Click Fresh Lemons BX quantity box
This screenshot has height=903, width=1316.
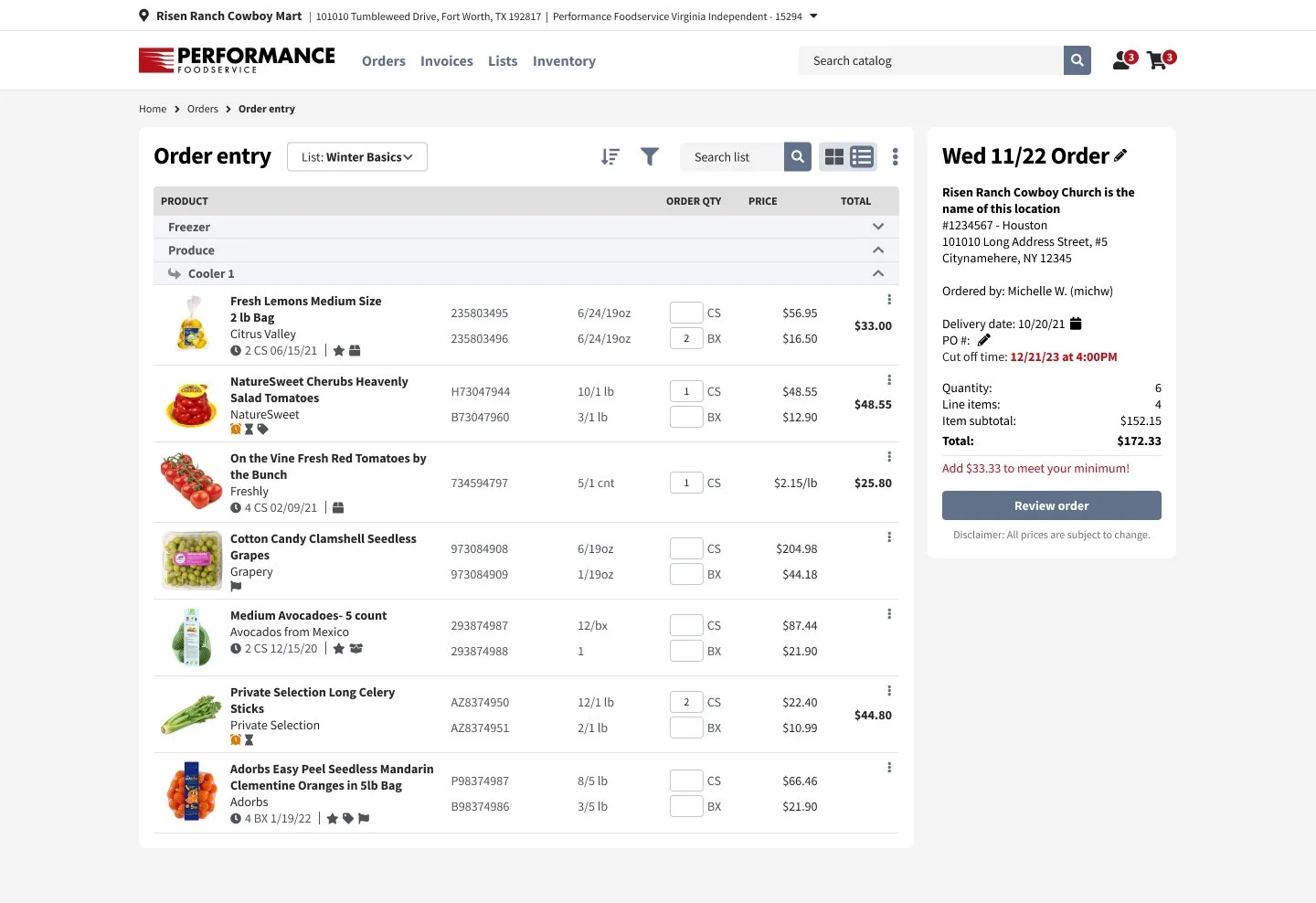[x=686, y=338]
